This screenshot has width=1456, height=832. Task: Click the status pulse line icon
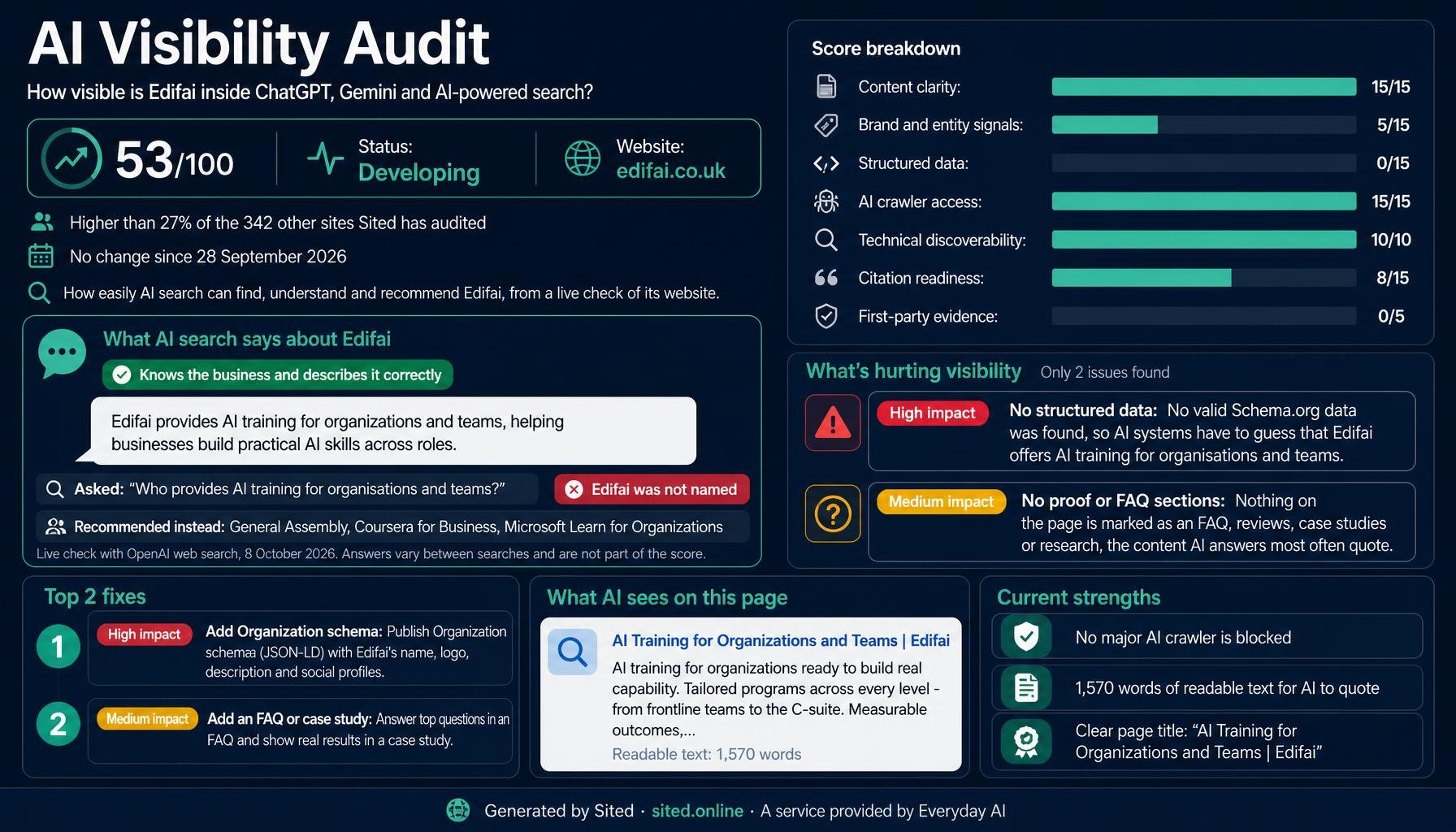(x=325, y=158)
